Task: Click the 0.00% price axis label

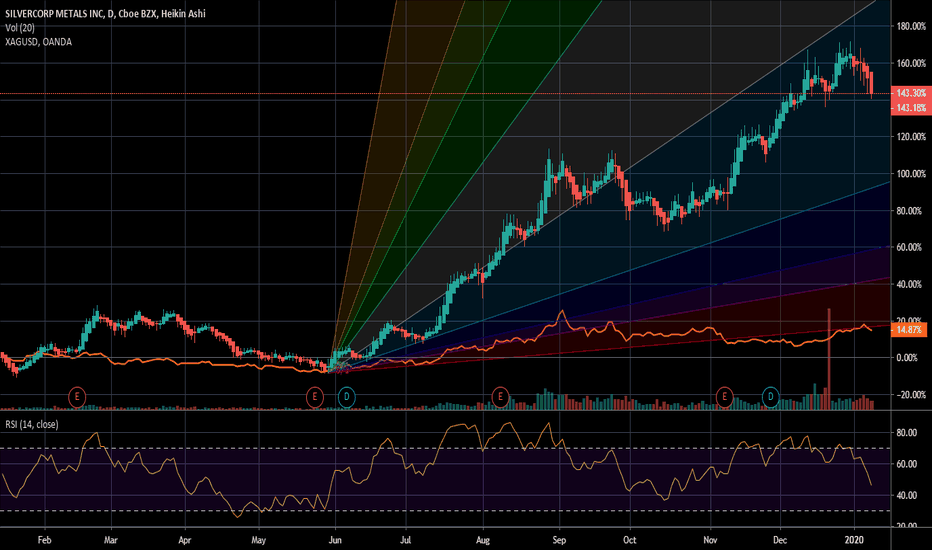Action: pyautogui.click(x=908, y=357)
